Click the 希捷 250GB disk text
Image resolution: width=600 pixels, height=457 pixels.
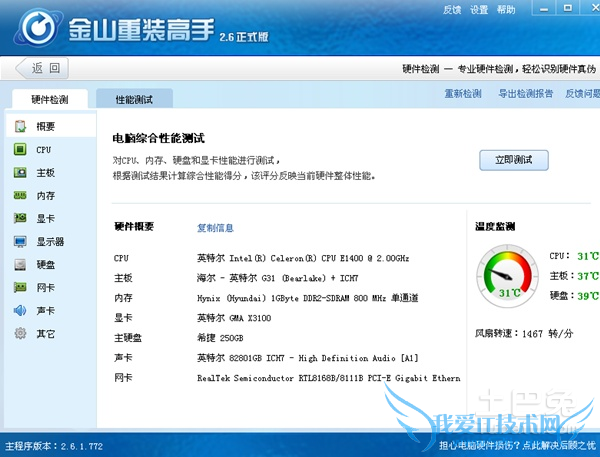click(x=220, y=338)
